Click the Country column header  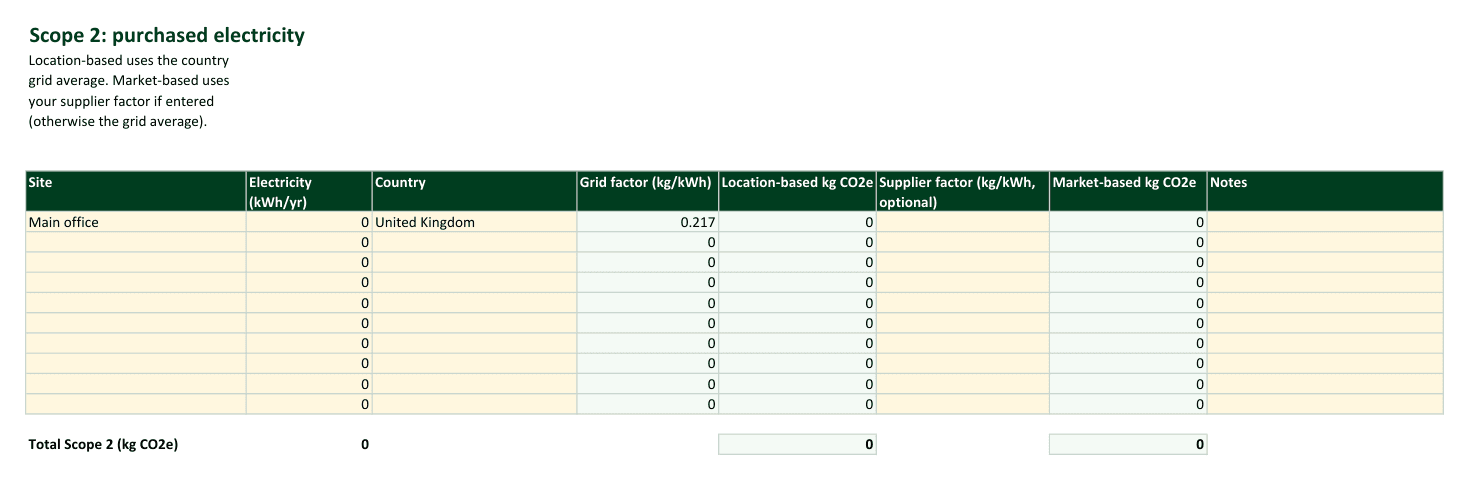(x=474, y=191)
